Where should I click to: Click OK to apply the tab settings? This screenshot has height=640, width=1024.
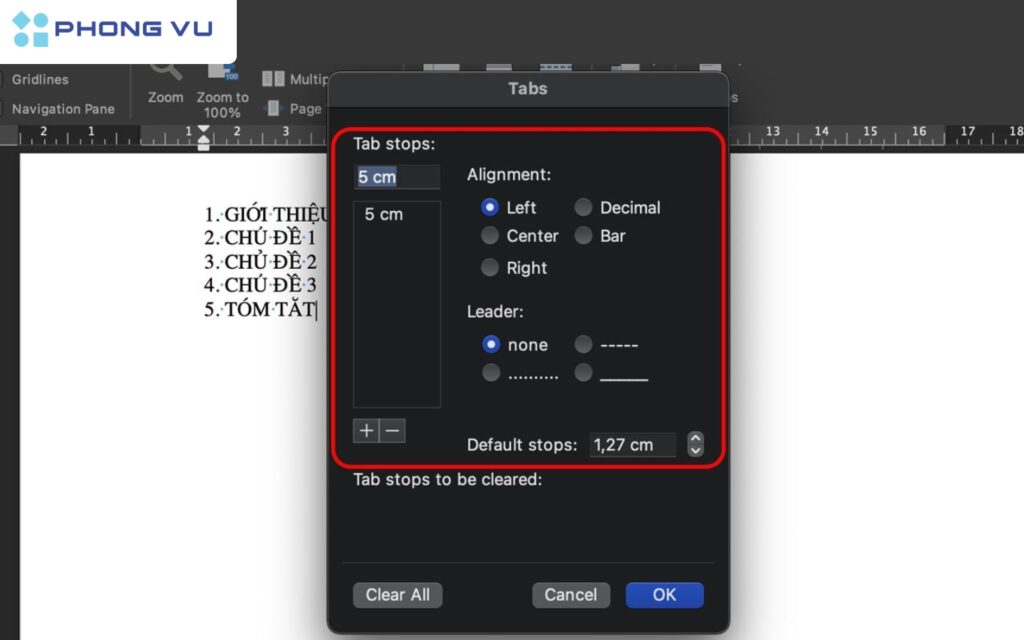664,595
